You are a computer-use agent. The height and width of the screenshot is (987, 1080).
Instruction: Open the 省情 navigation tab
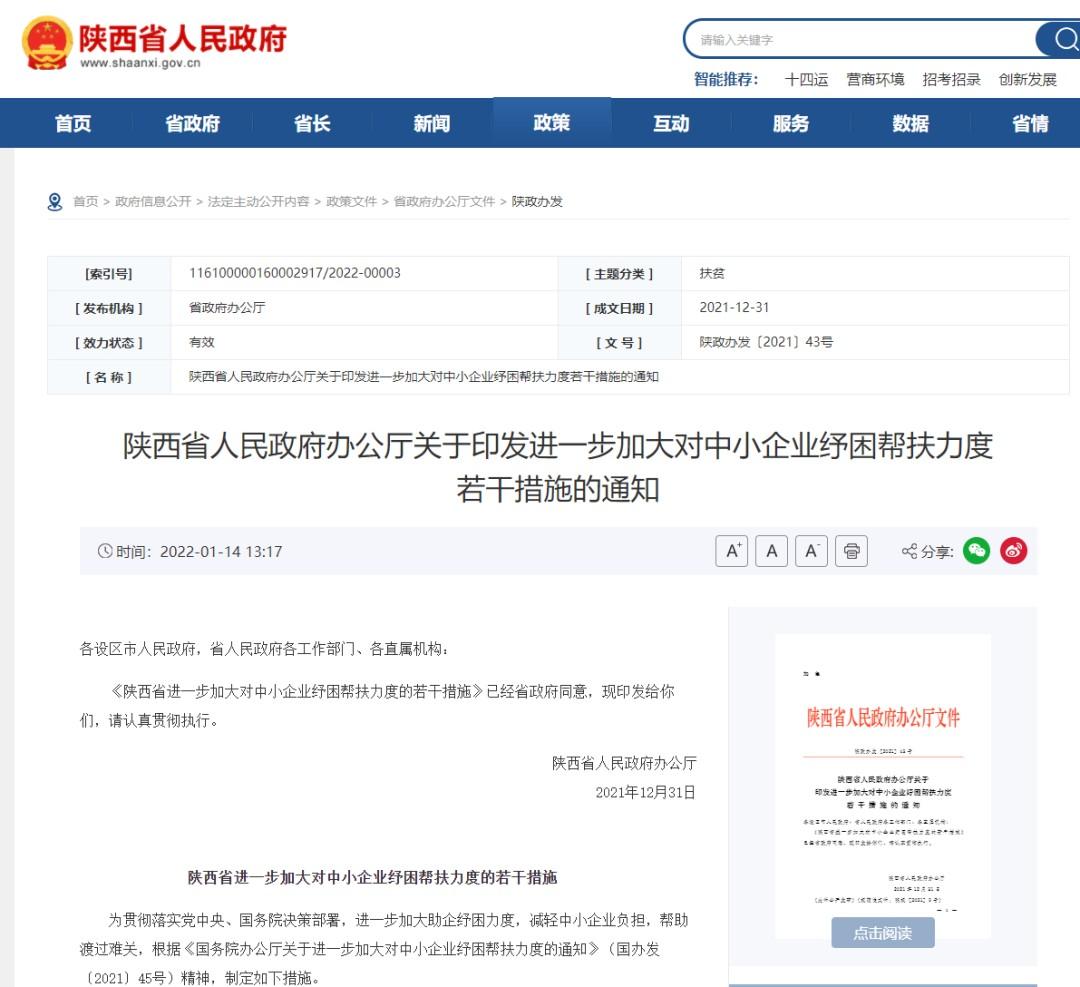pyautogui.click(x=1030, y=123)
